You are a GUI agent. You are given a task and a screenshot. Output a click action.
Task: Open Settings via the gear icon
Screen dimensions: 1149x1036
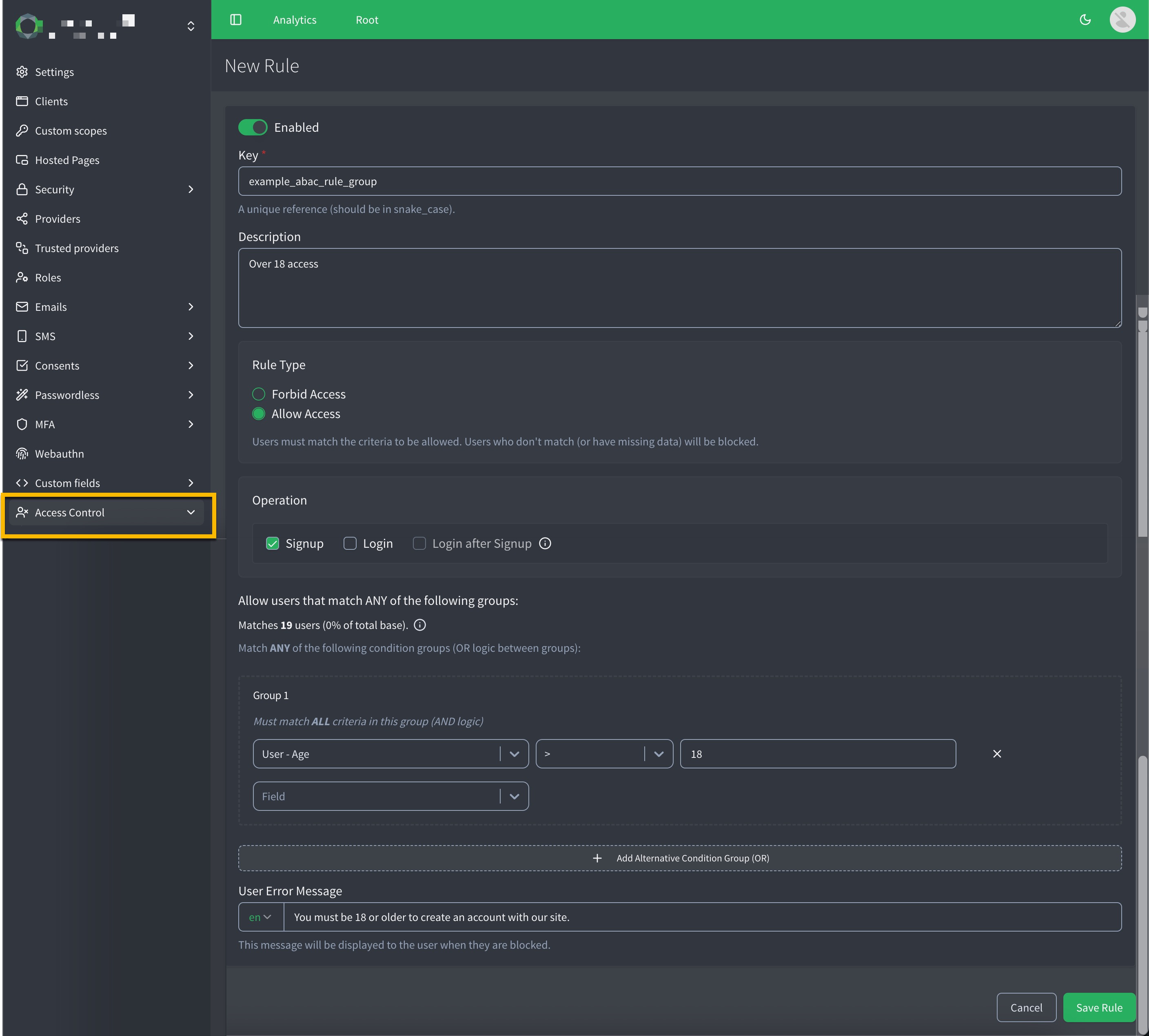click(x=22, y=72)
